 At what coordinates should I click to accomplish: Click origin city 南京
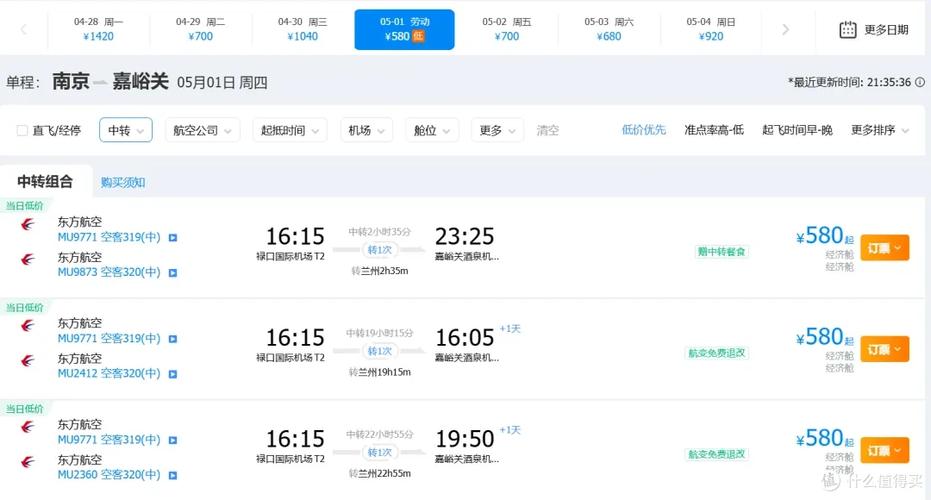point(71,81)
